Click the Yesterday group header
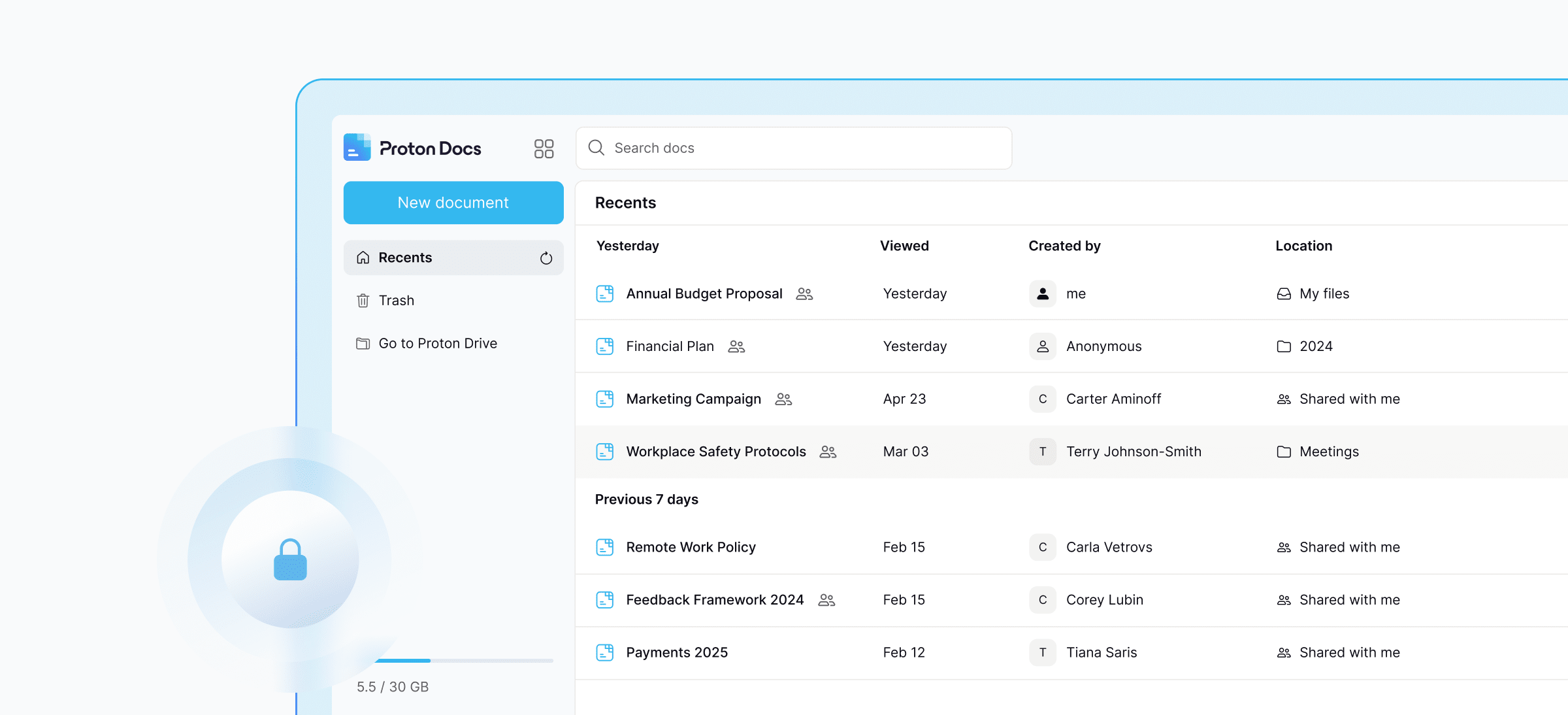Screen dimensions: 1568x715 click(x=627, y=246)
